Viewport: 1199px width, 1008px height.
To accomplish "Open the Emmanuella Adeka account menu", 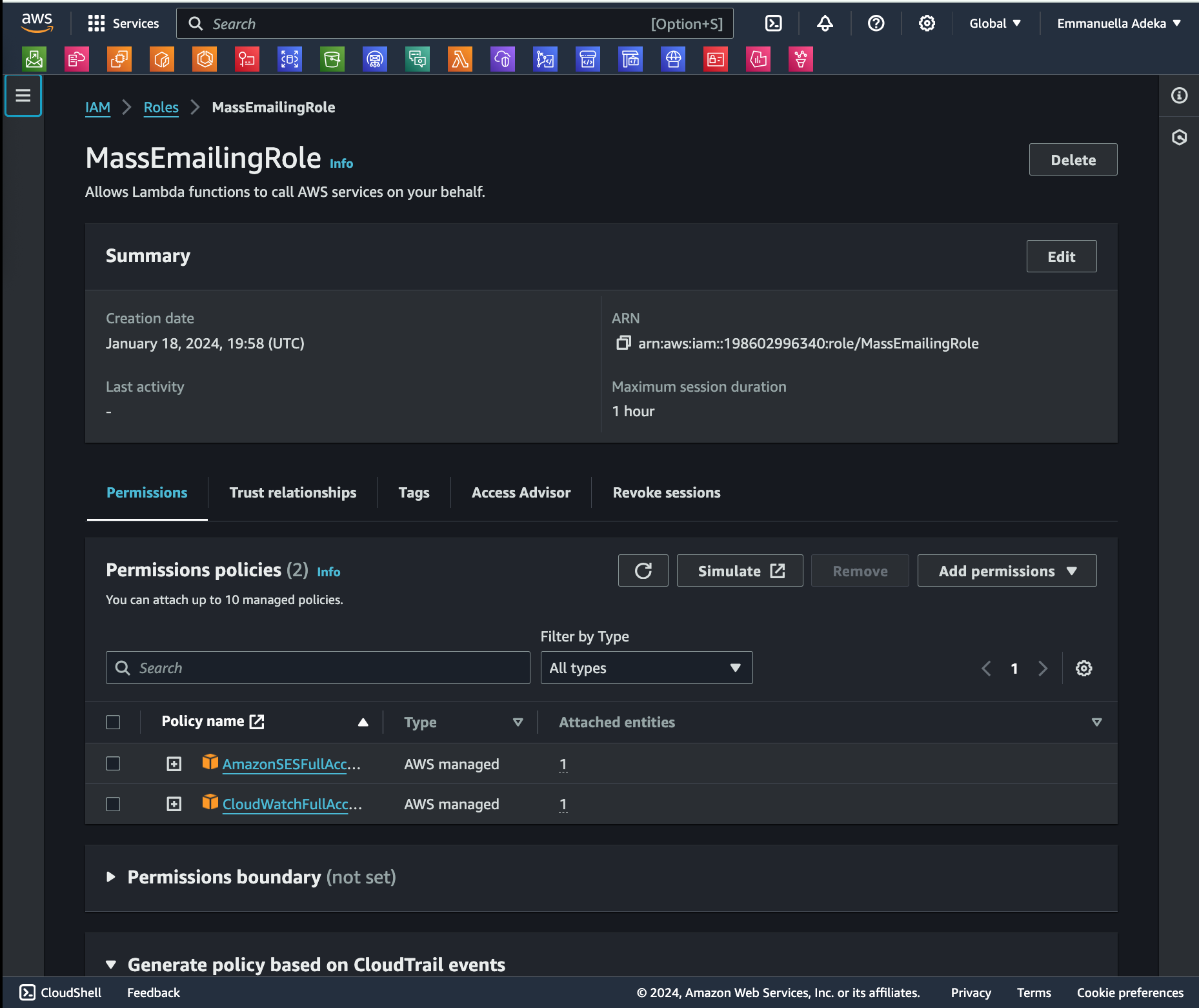I will pos(1119,23).
